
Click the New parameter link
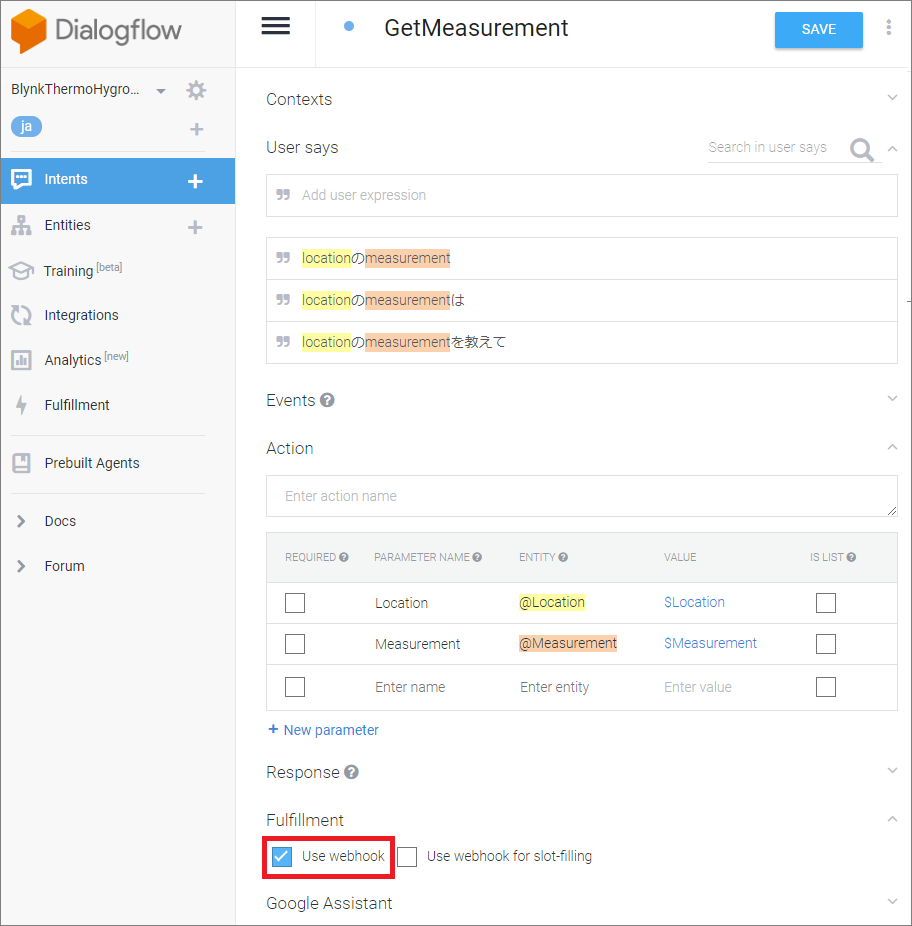click(x=324, y=730)
